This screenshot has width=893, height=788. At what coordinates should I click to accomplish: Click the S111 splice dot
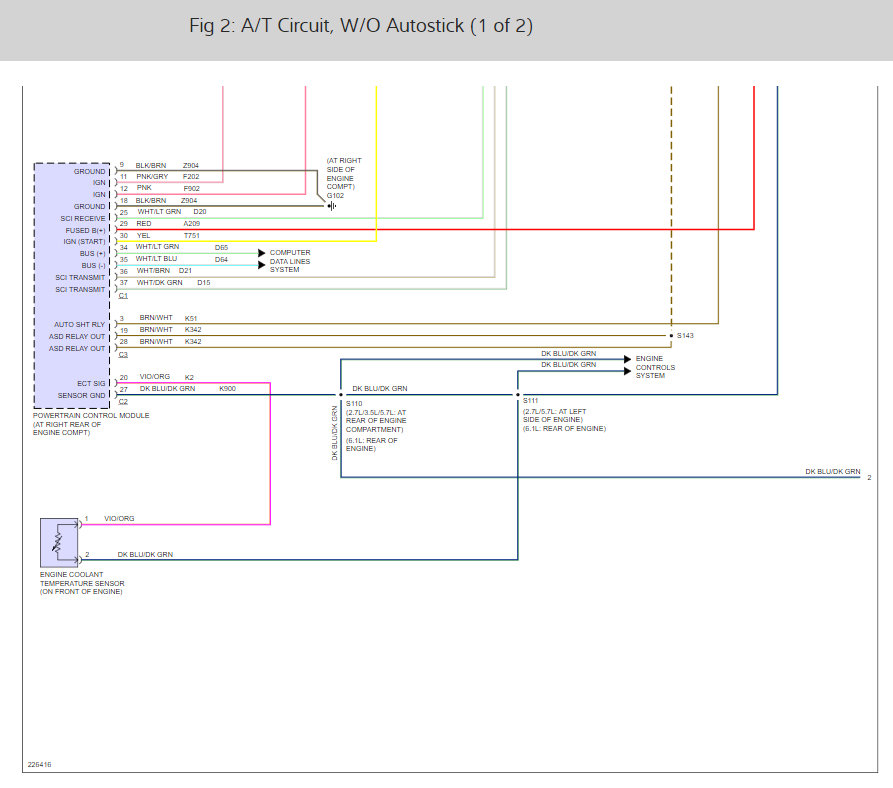pyautogui.click(x=517, y=395)
